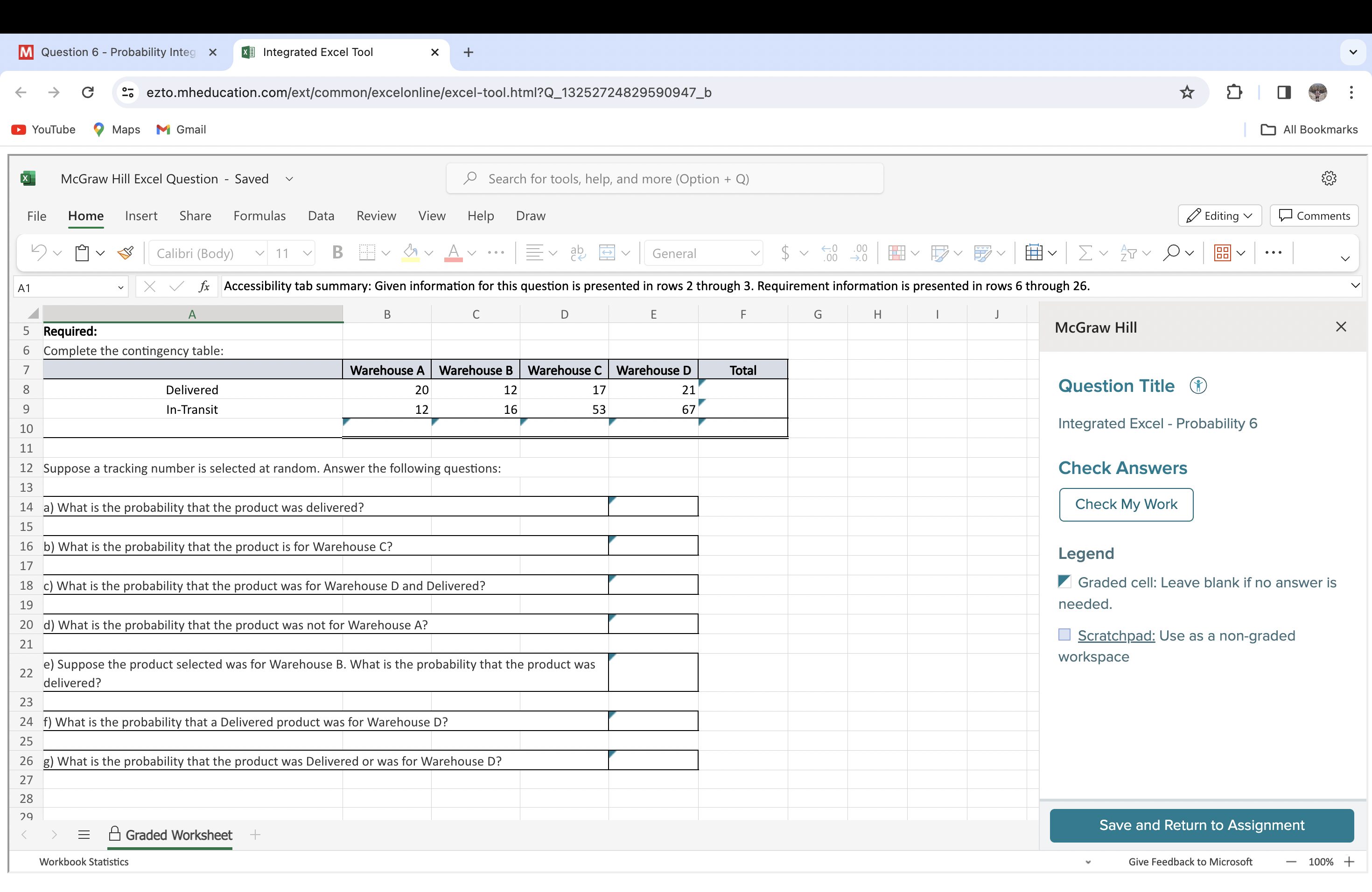1372x892 pixels.
Task: Bookmark this page with the star icon
Action: 1187,92
